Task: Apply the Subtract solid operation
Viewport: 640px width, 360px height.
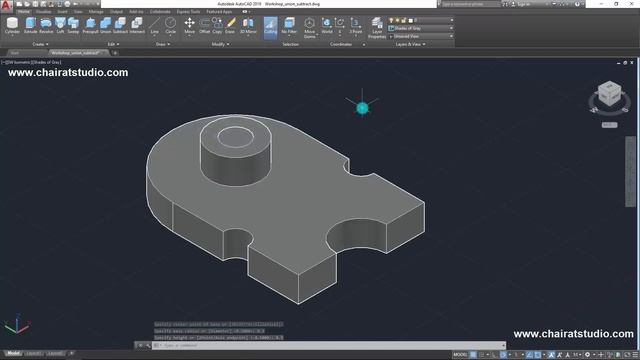Action: [x=120, y=26]
